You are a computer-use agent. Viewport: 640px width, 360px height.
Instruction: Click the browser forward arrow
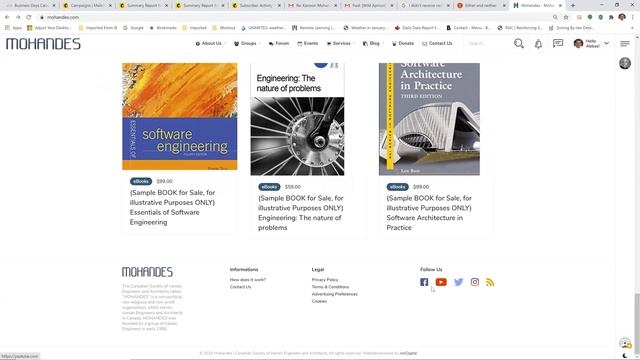[18, 17]
